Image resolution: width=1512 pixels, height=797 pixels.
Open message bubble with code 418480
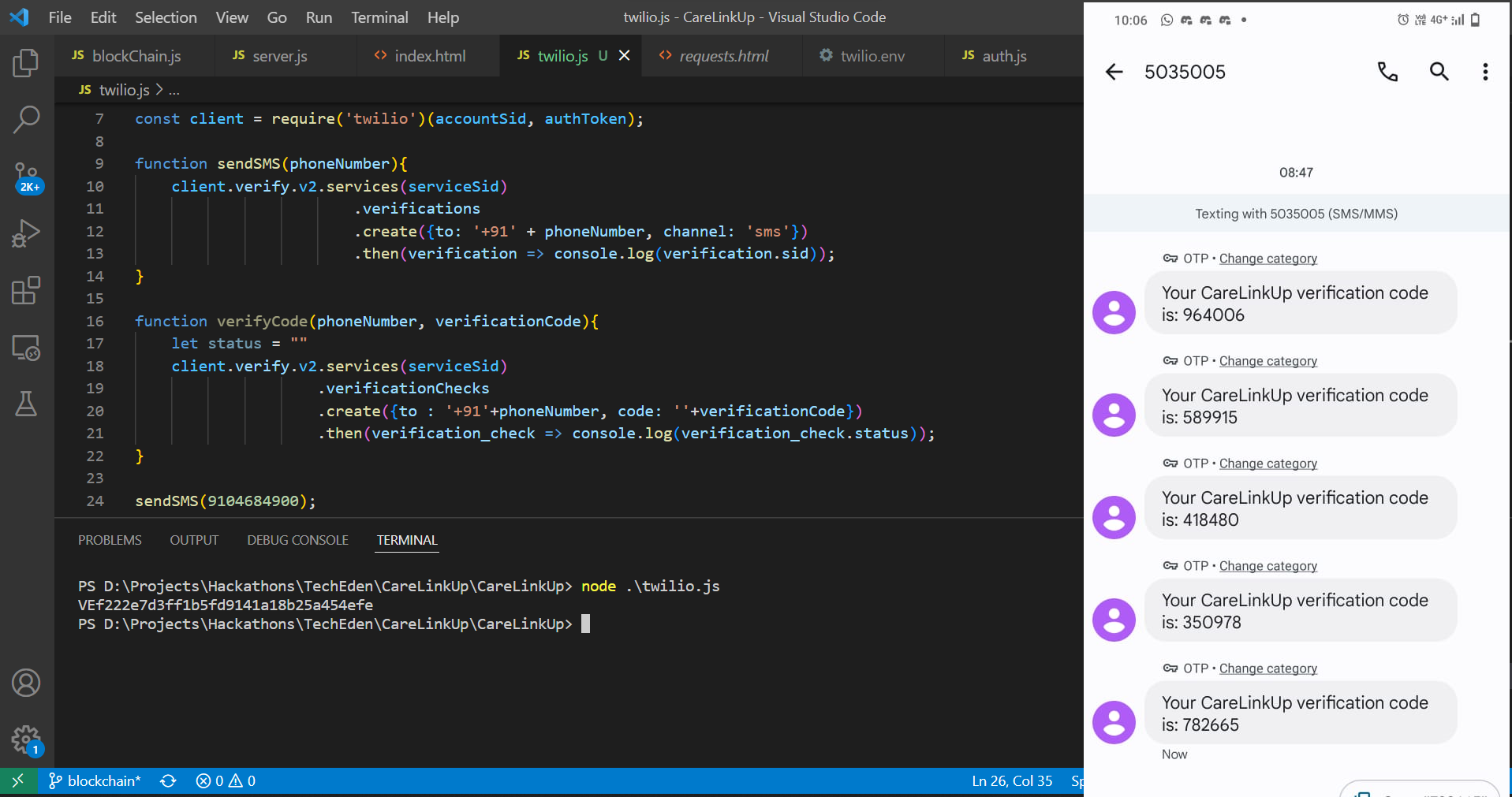click(1300, 508)
